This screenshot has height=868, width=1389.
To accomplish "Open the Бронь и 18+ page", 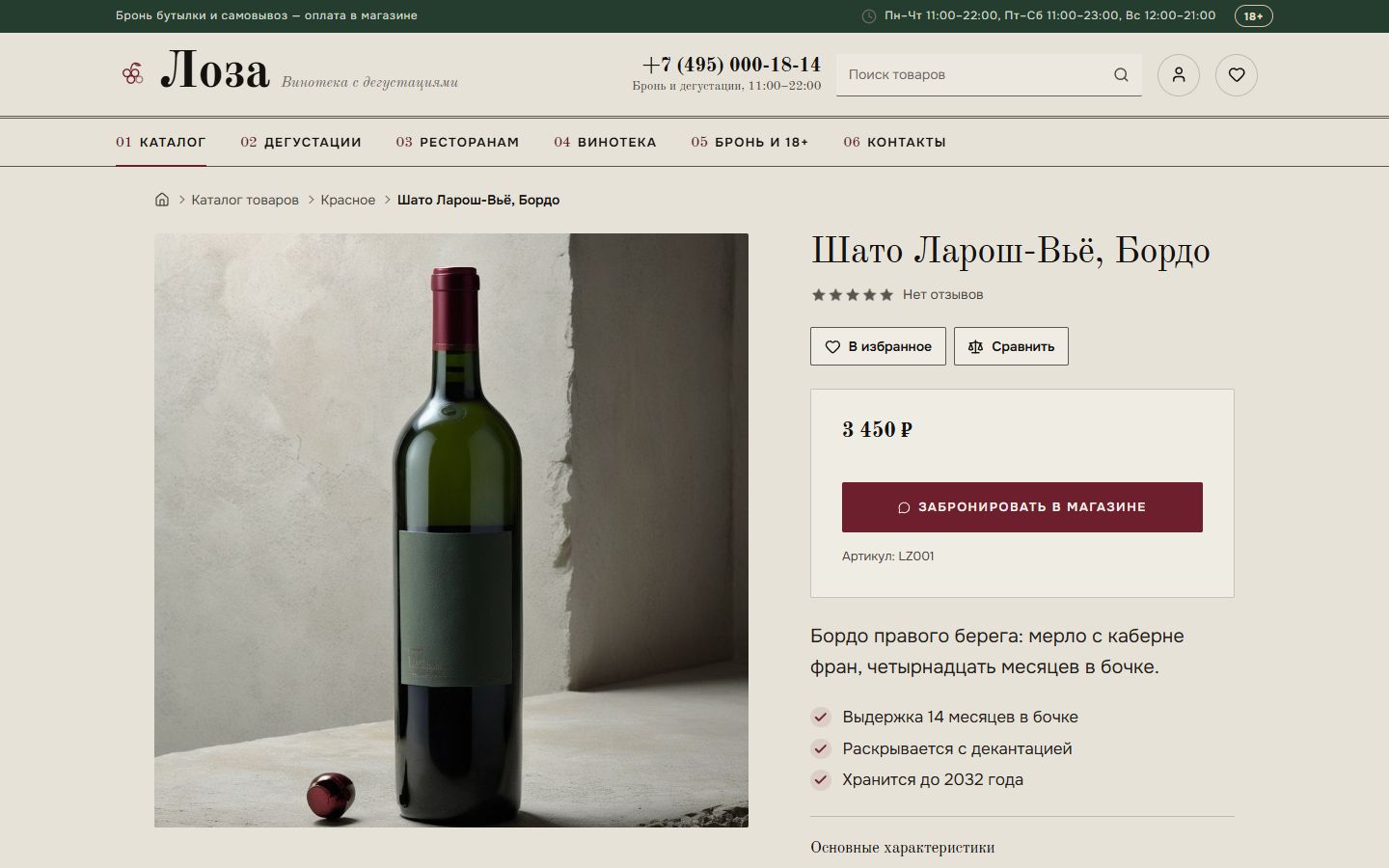I will pyautogui.click(x=749, y=142).
